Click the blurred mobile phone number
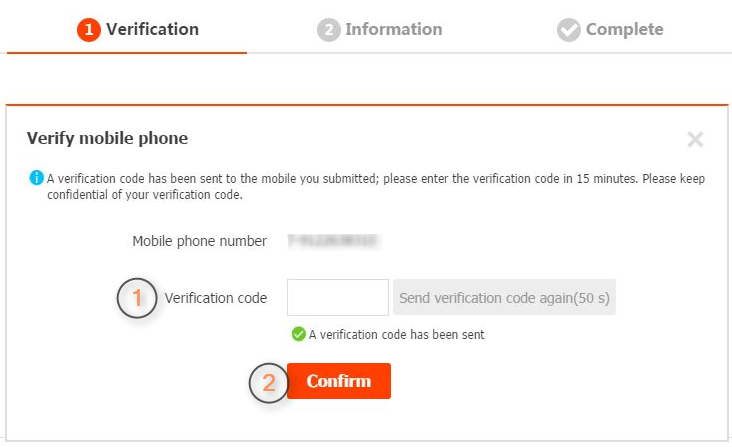The height and width of the screenshot is (447, 732). coord(332,241)
